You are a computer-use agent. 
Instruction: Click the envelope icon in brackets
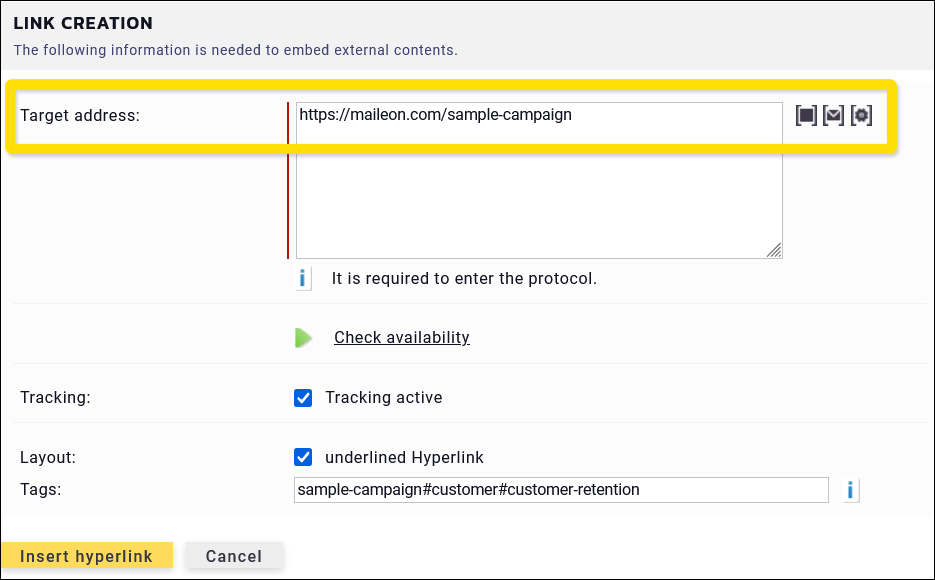(833, 116)
